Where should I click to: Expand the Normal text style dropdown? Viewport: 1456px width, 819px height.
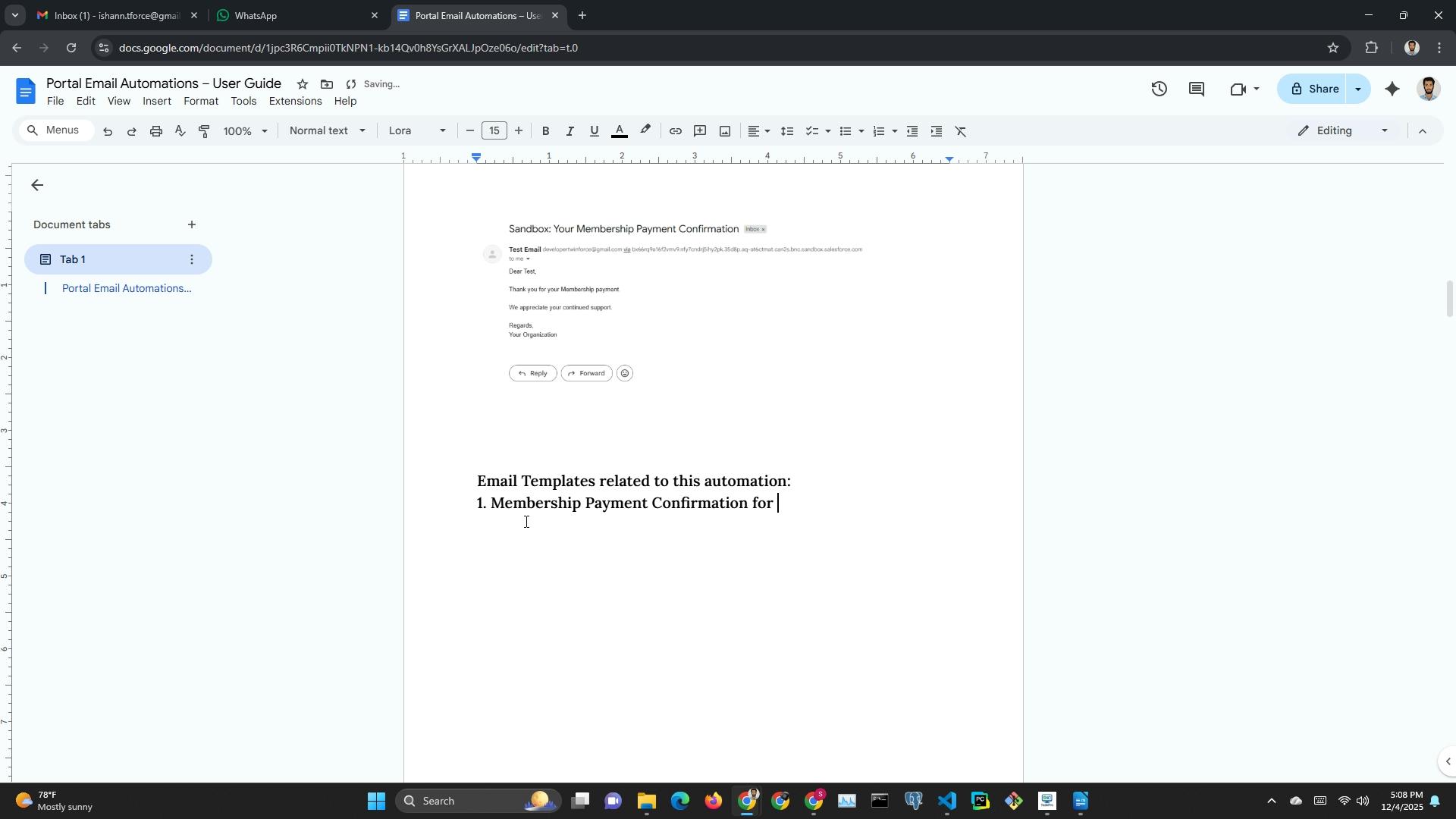point(328,131)
